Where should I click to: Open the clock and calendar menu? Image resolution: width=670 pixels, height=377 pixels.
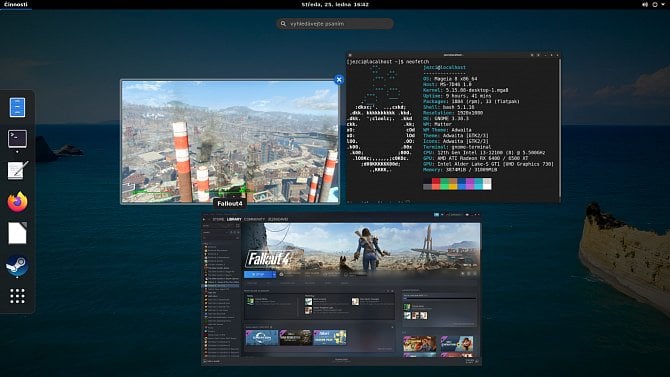click(x=335, y=4)
